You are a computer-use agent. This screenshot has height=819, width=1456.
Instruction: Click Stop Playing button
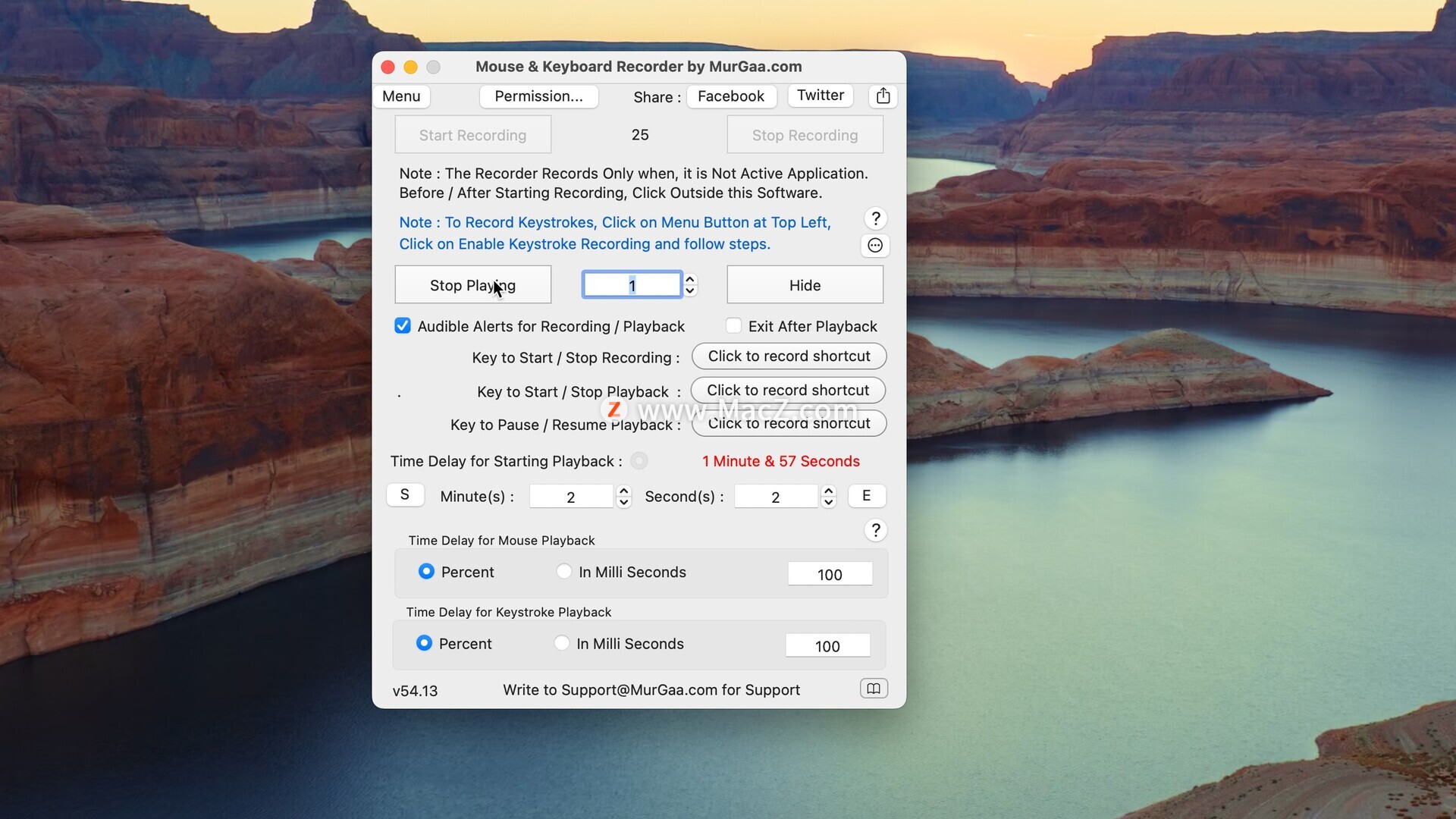point(472,285)
